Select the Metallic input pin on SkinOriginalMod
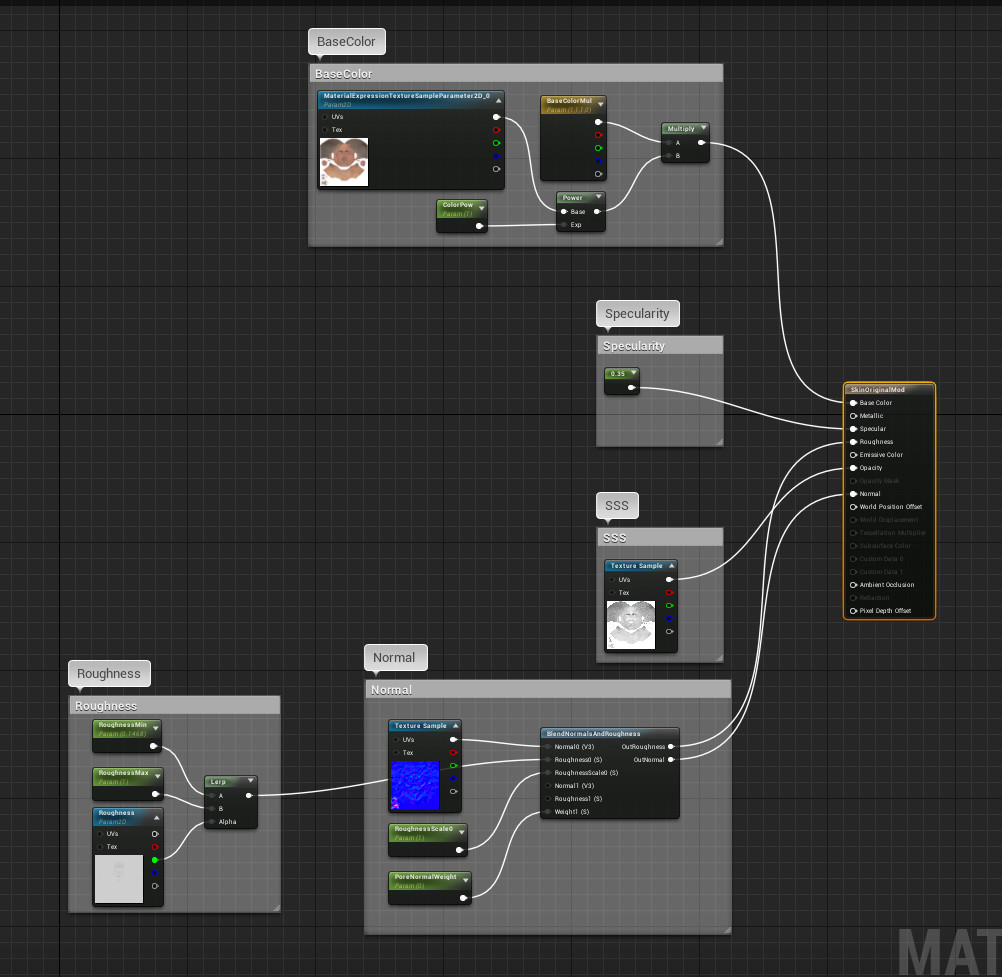 [x=853, y=416]
